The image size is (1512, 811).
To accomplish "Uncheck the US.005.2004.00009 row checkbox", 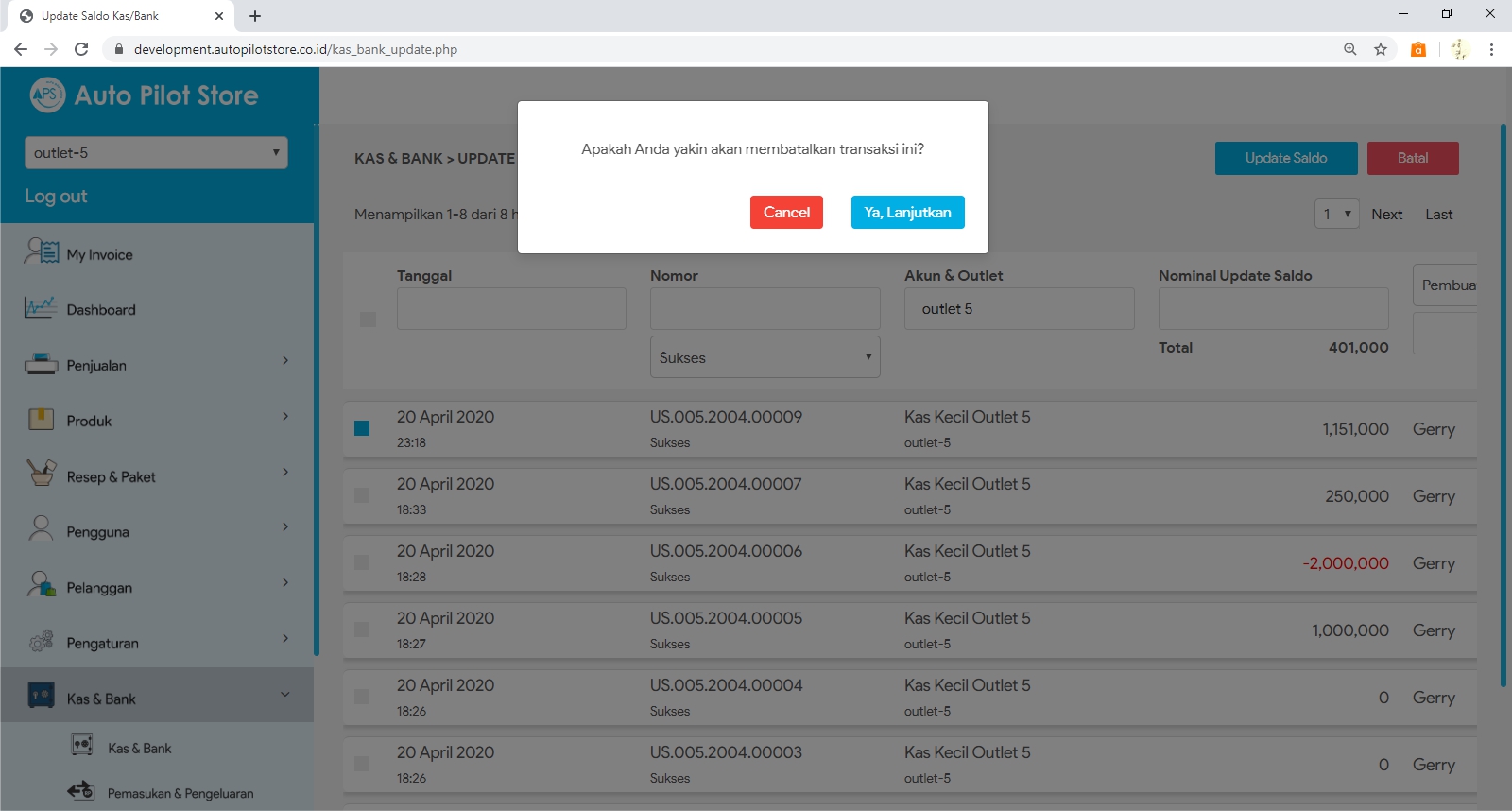I will [362, 428].
